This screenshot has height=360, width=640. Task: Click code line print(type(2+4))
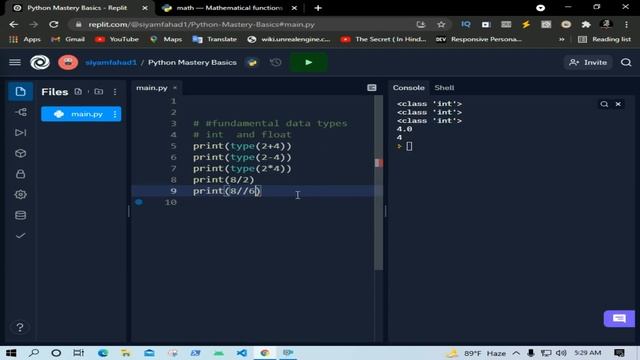242,146
